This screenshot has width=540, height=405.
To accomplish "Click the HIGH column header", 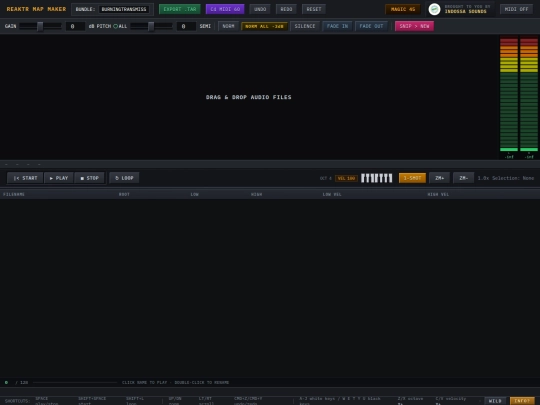I will click(x=256, y=194).
